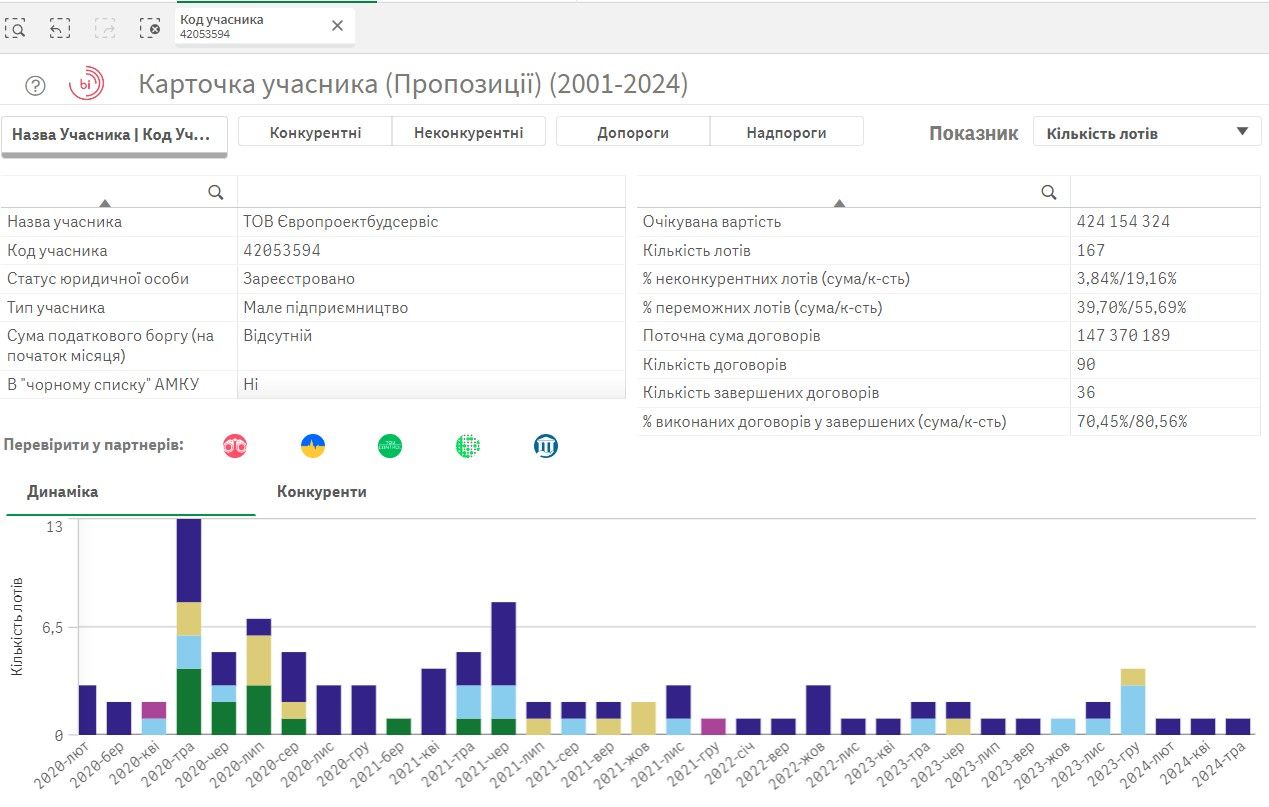Toggle the Допороги filter
Screen dimensions: 1269x807
pos(633,131)
